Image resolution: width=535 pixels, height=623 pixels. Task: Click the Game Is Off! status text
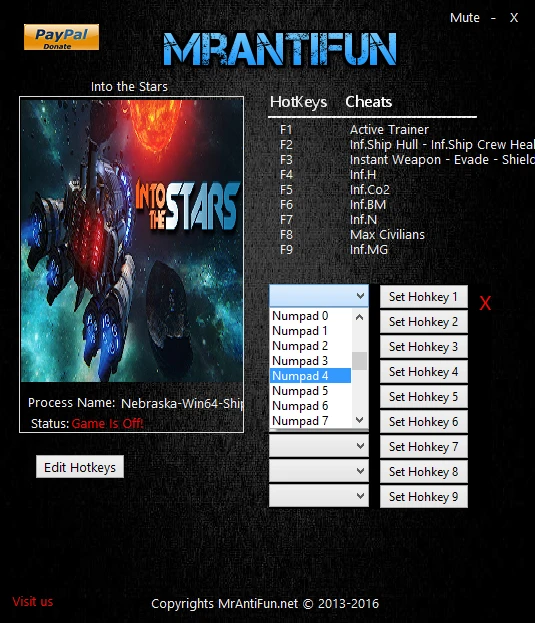(107, 424)
